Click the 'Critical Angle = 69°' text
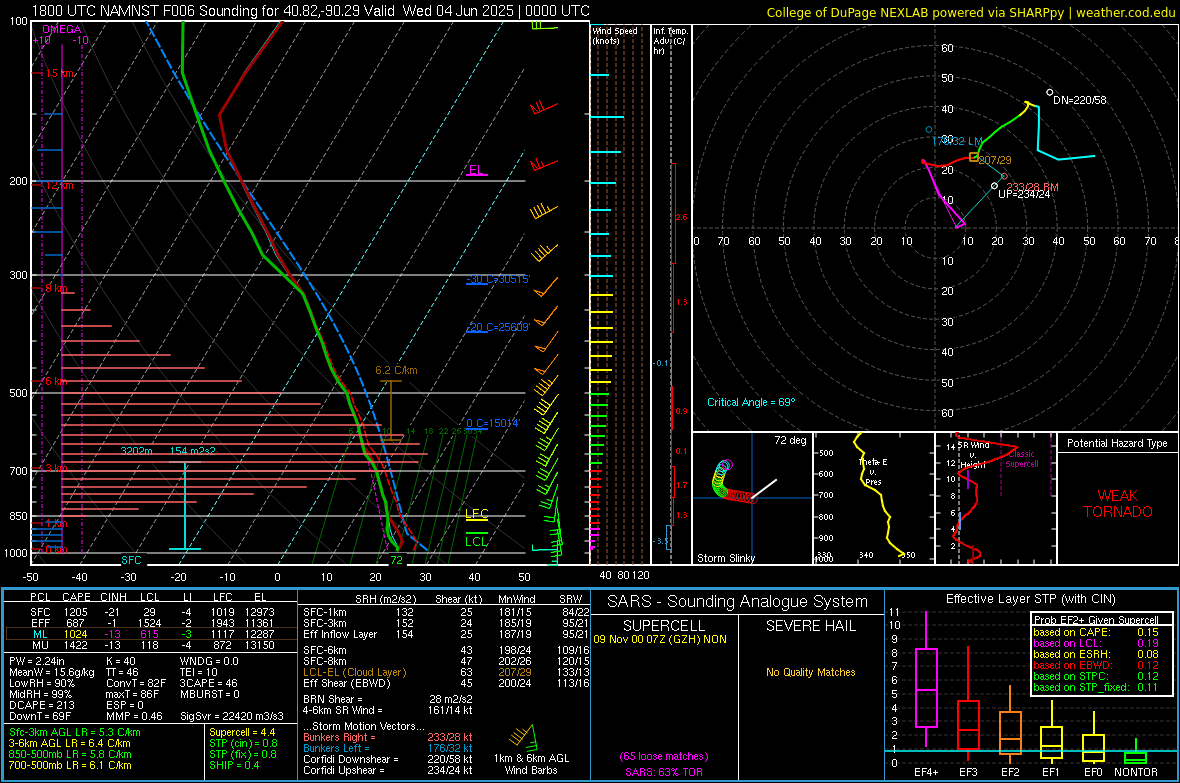The height and width of the screenshot is (783, 1180). 751,402
